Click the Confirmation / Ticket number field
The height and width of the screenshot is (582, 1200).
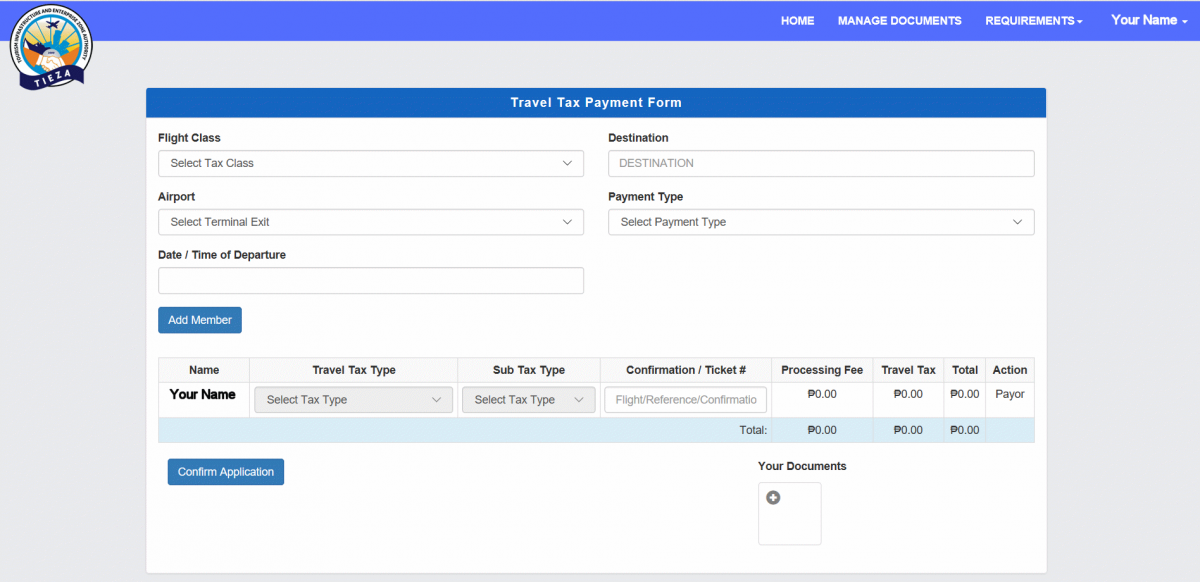[x=685, y=400]
